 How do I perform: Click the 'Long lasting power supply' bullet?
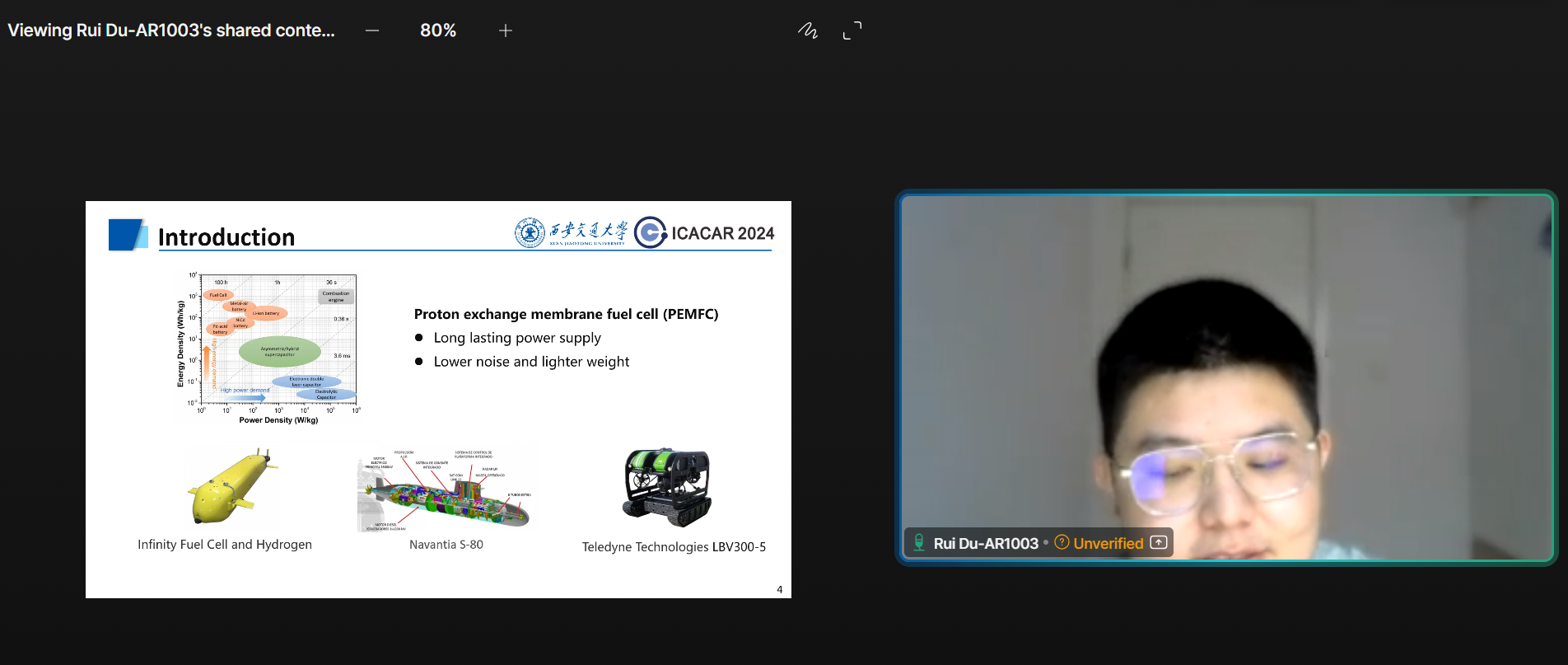pyautogui.click(x=517, y=338)
